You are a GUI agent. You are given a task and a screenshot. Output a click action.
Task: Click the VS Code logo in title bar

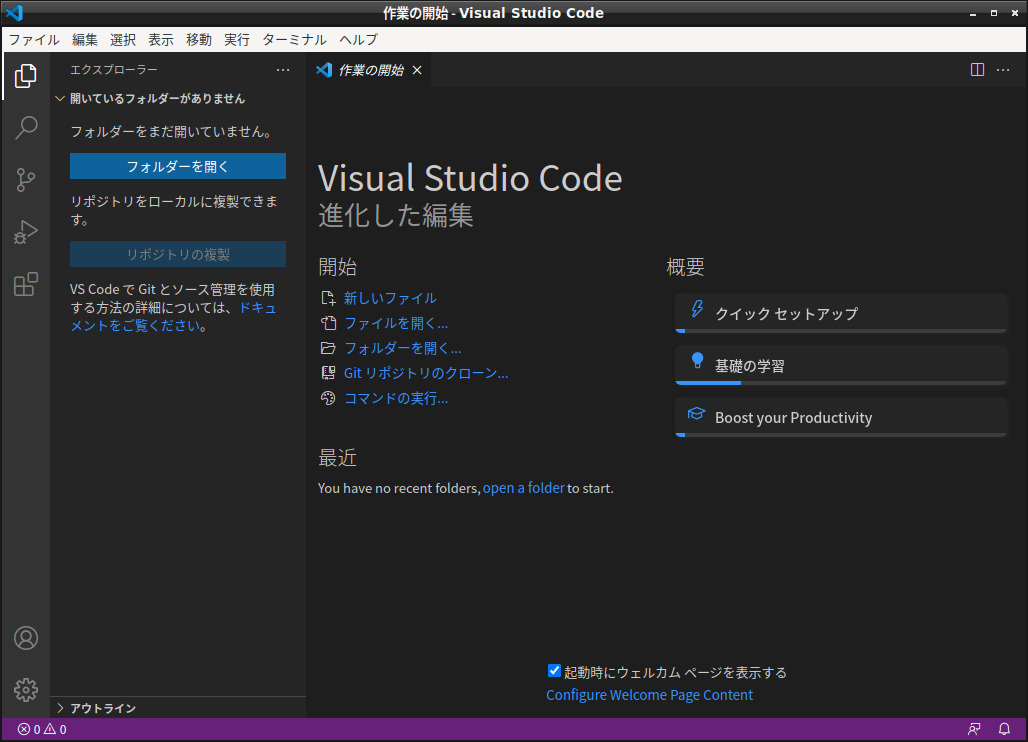coord(14,12)
